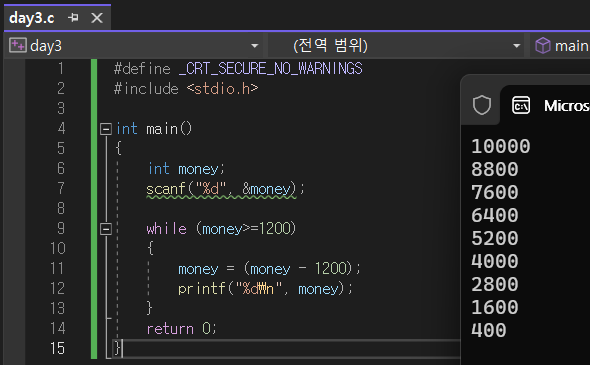Screen dimensions: 590x365
Task: Click the shield icon in console window
Action: point(482,105)
